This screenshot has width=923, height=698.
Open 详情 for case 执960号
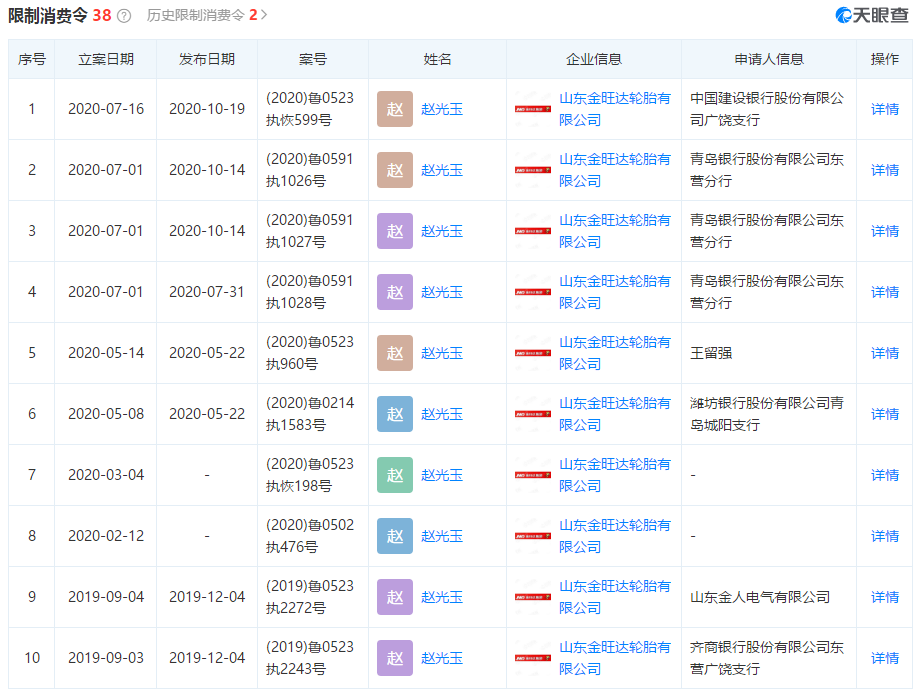tap(885, 353)
